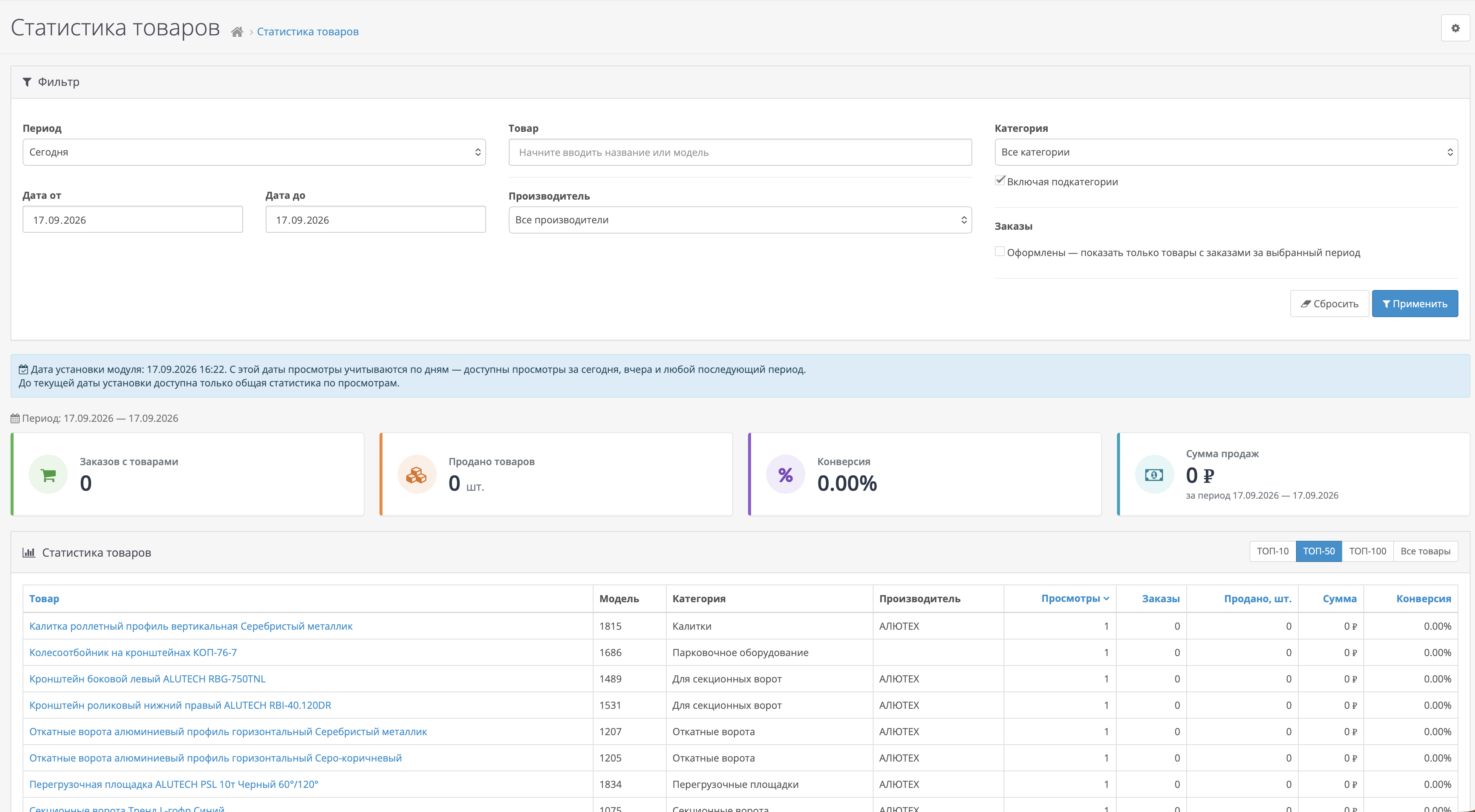Apply the filter with Применить button

(1414, 304)
